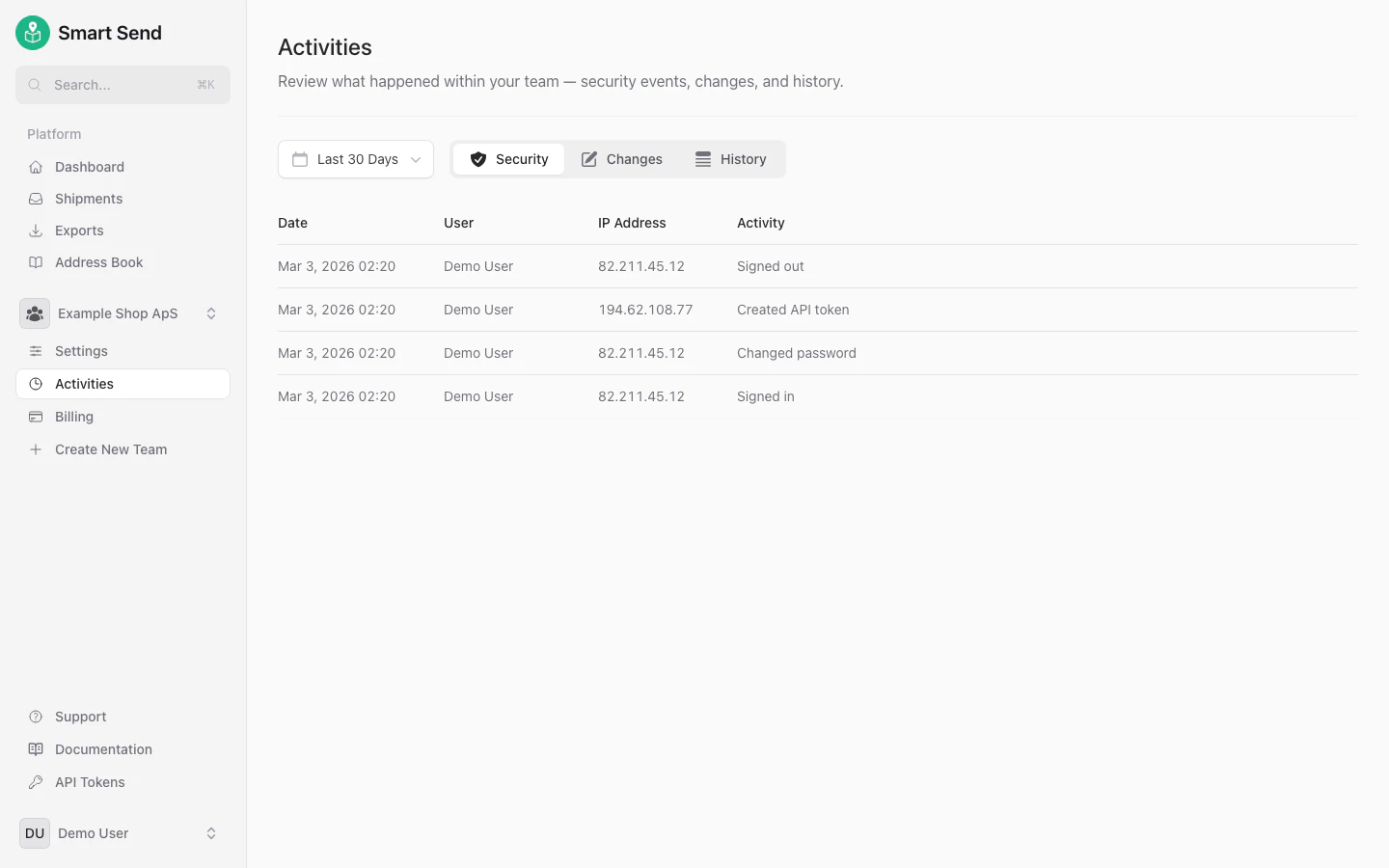The image size is (1389, 868).
Task: Click Create New Team
Action: (111, 448)
